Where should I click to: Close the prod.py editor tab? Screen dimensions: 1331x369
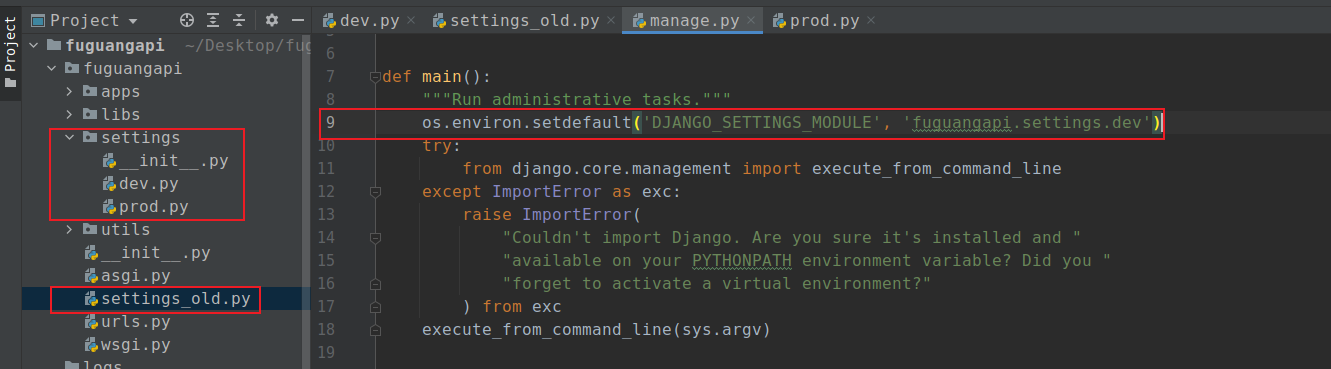871,20
